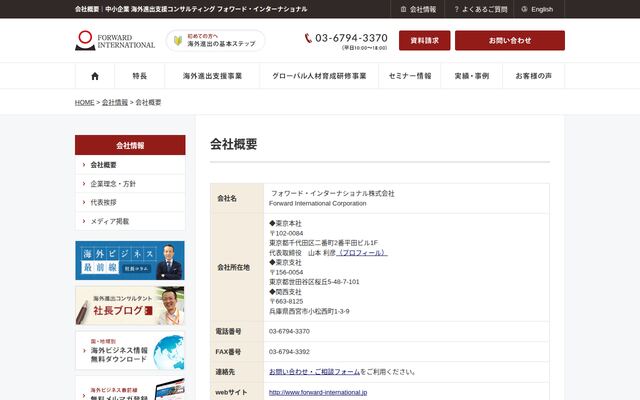
Task: Click address 東京都千代田区二番町2番平田ビル1F
Action: [x=324, y=243]
